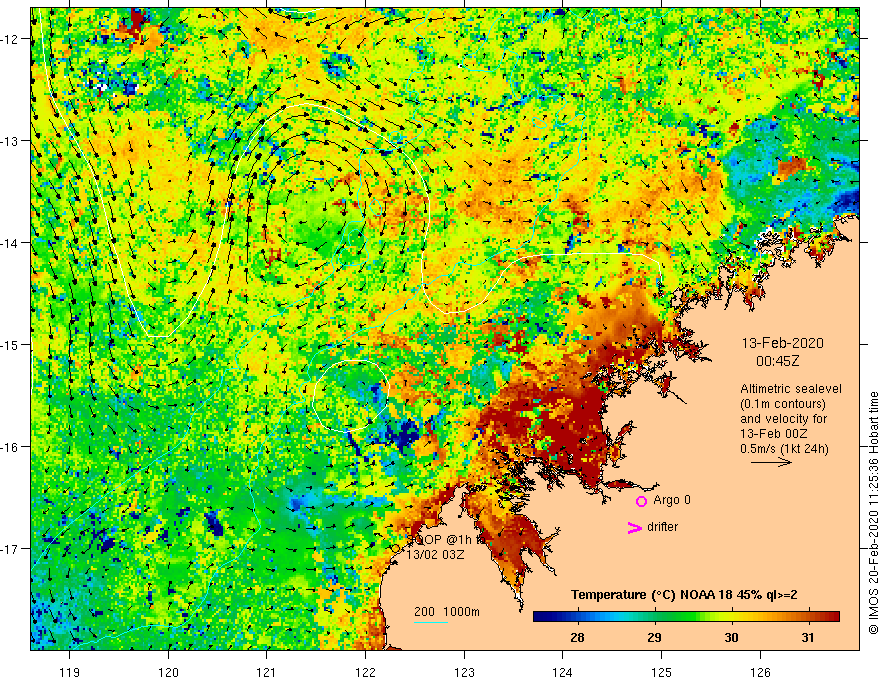This screenshot has width=880, height=680.
Task: Click latitude axis label -15
Action: point(11,345)
